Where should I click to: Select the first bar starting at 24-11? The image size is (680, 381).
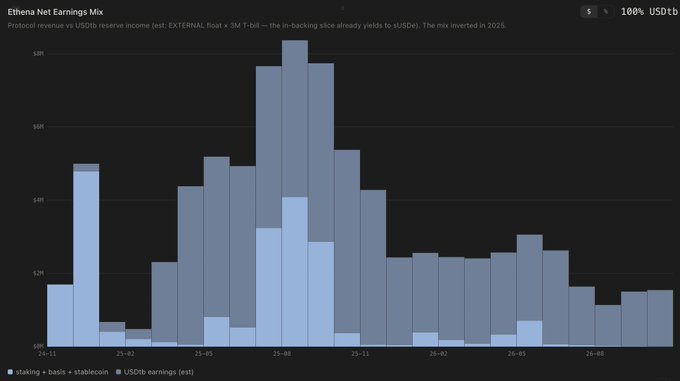[x=60, y=316]
